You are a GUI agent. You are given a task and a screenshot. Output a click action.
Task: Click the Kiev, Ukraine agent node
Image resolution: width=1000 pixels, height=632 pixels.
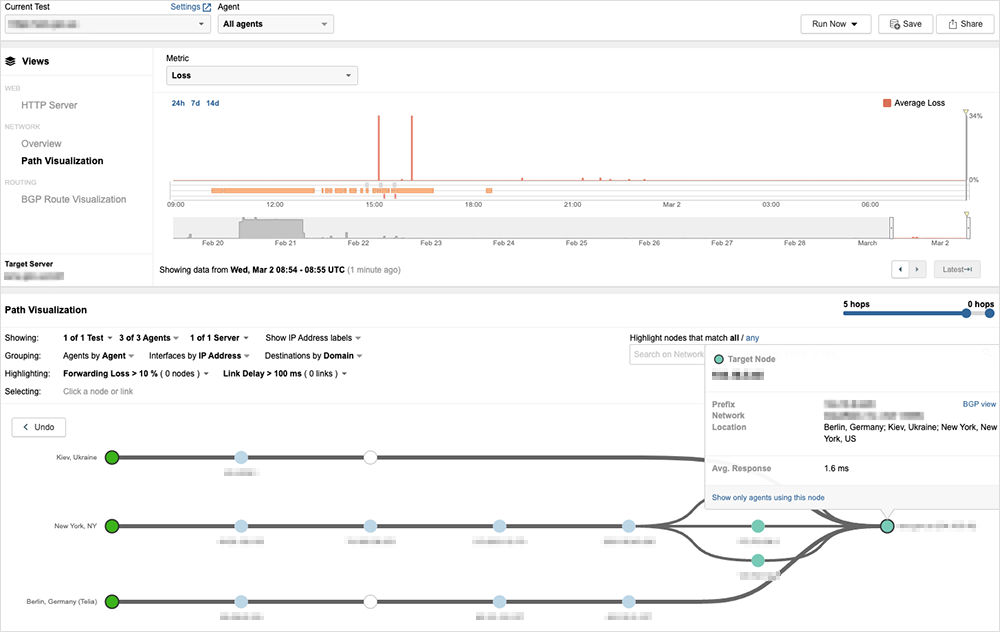pyautogui.click(x=112, y=457)
